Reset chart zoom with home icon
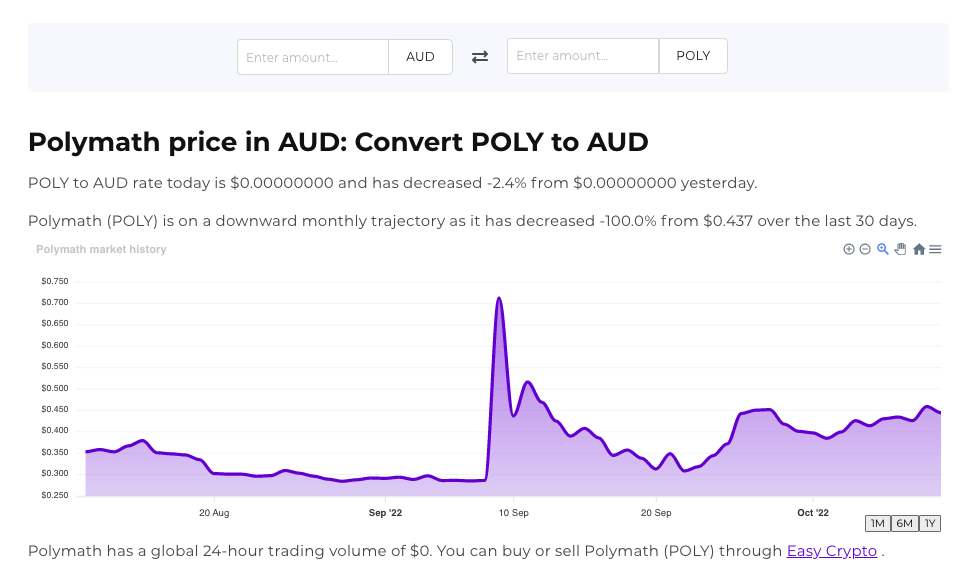 click(918, 249)
